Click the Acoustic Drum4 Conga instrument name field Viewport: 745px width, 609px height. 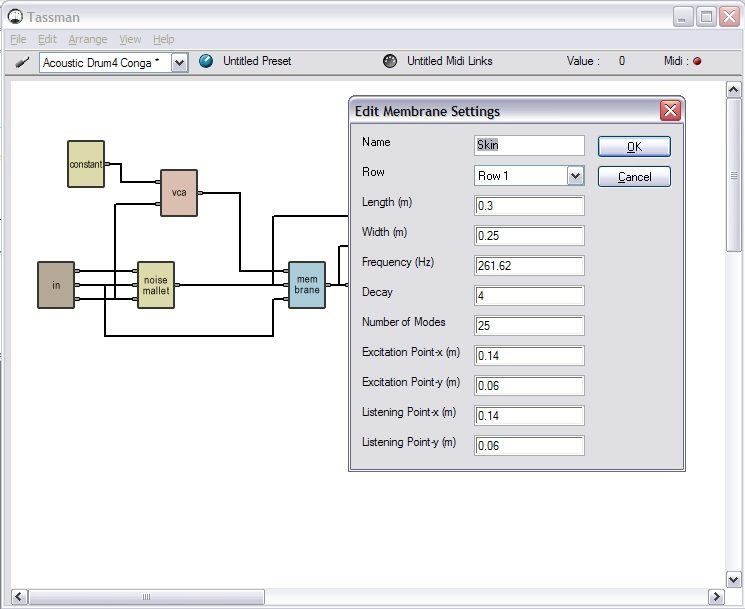point(105,63)
